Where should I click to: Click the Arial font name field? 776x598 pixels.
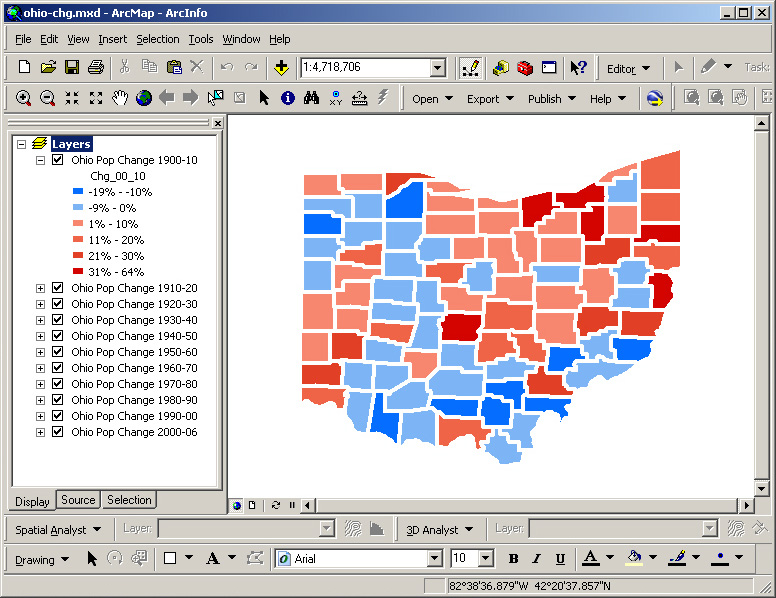click(358, 559)
